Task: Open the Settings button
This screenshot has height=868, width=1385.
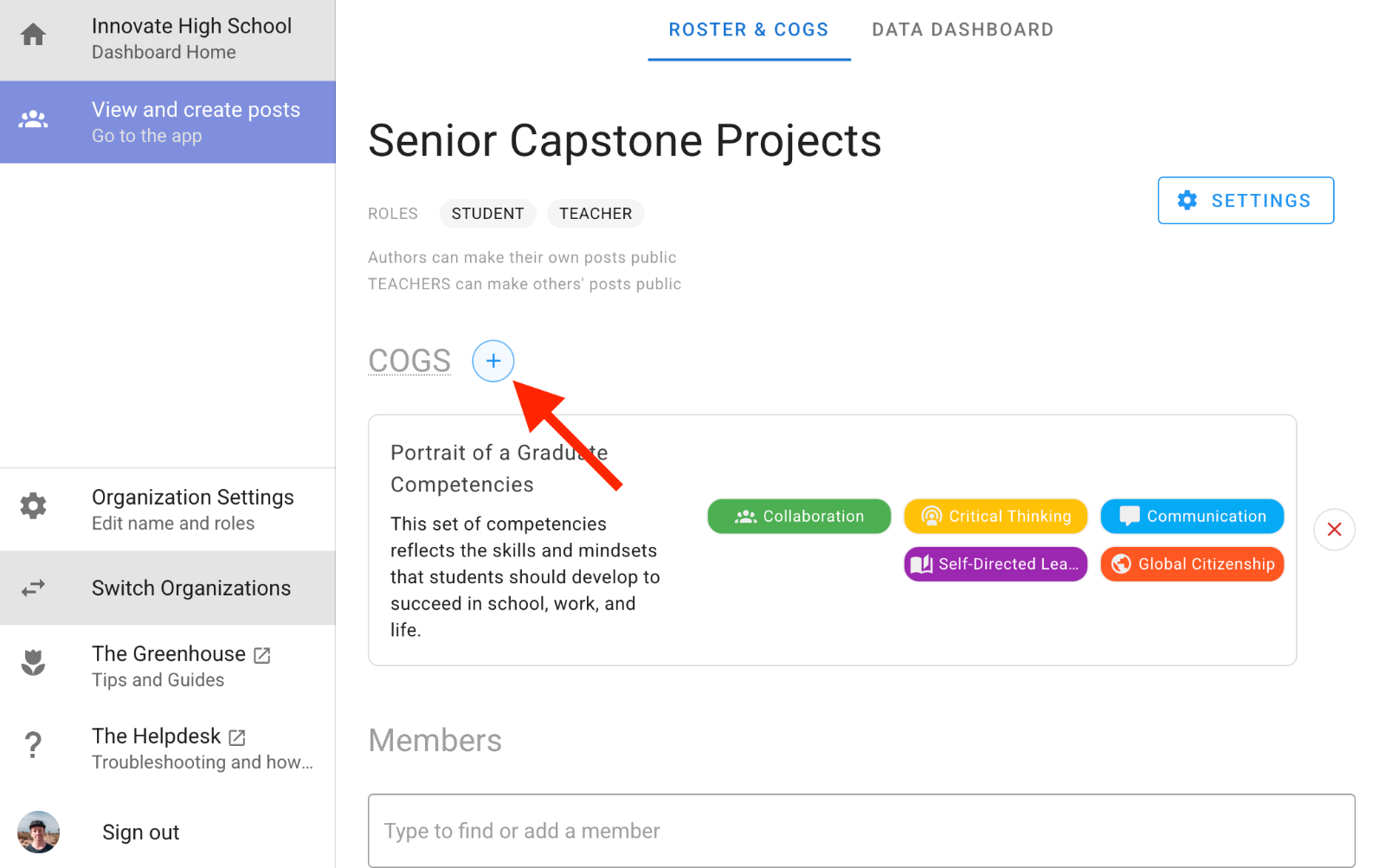Action: tap(1245, 201)
